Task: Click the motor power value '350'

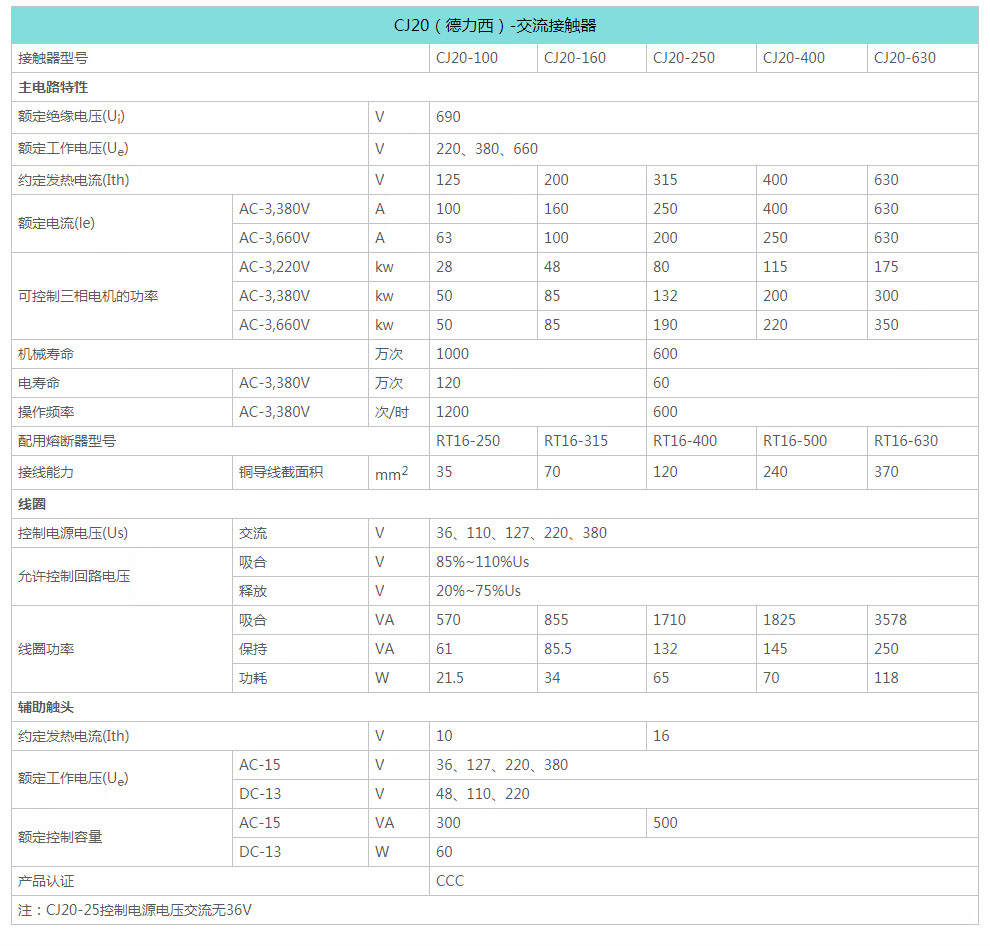Action: click(x=886, y=325)
